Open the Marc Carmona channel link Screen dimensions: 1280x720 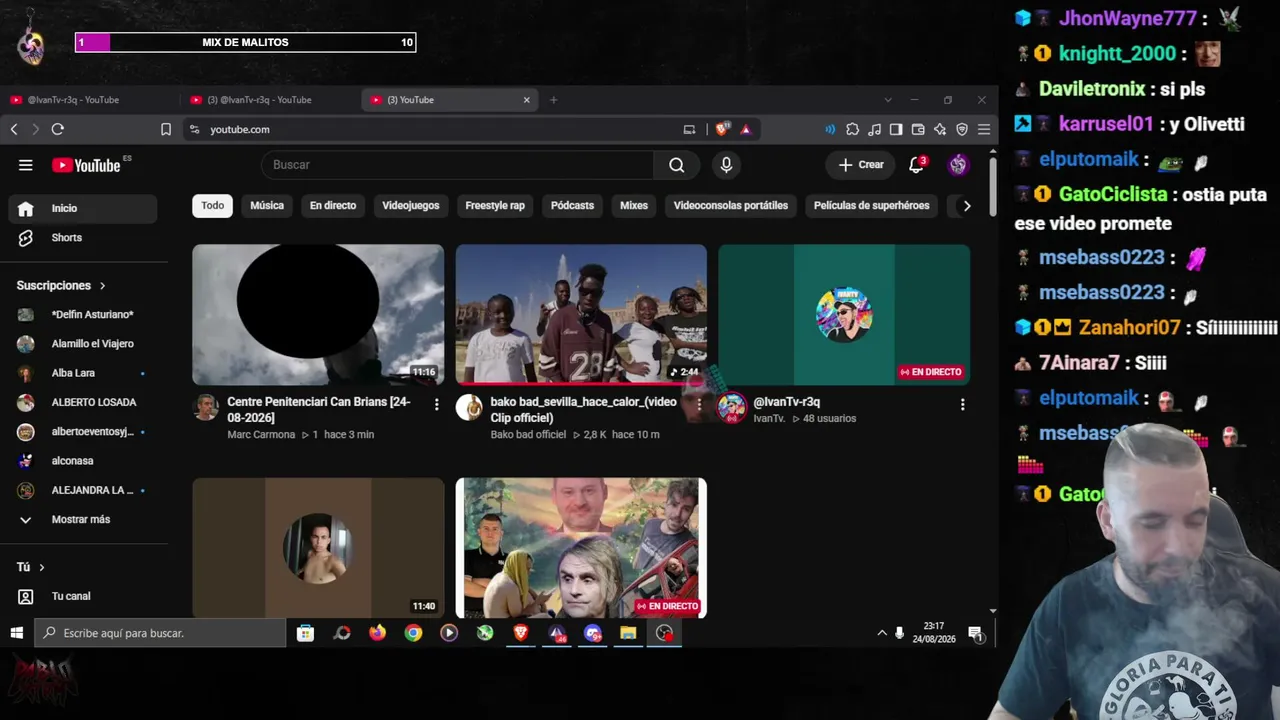coord(261,435)
